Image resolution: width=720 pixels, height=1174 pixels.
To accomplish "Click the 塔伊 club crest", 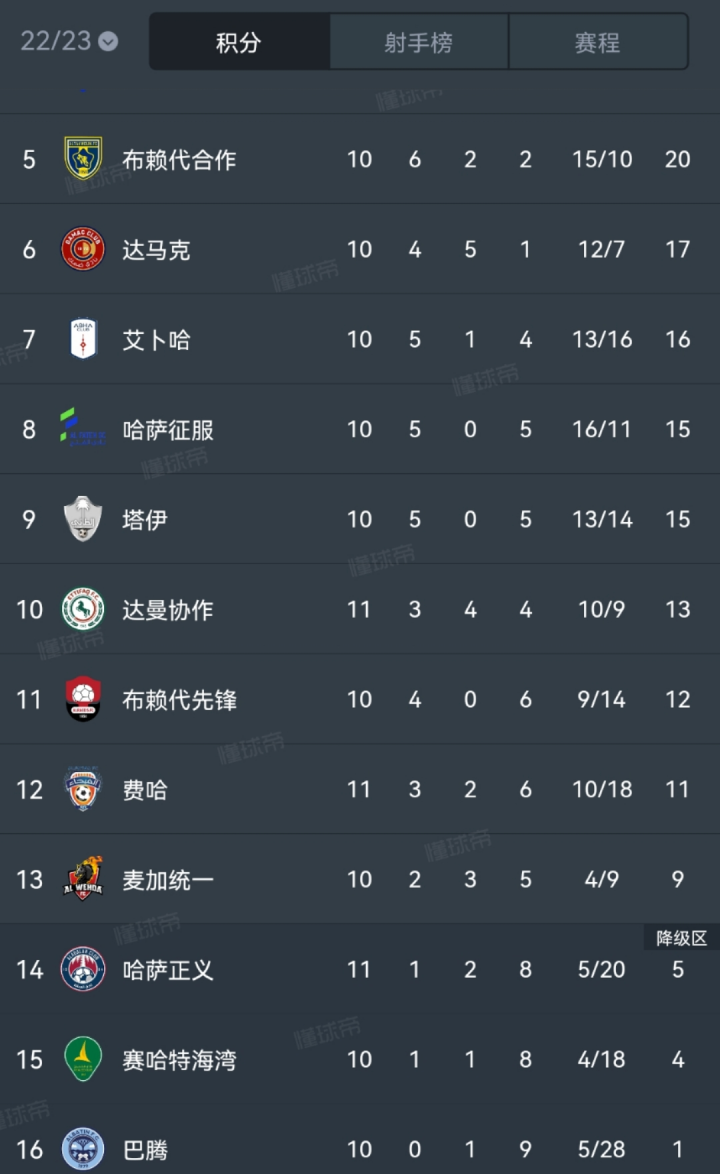I will coord(82,519).
